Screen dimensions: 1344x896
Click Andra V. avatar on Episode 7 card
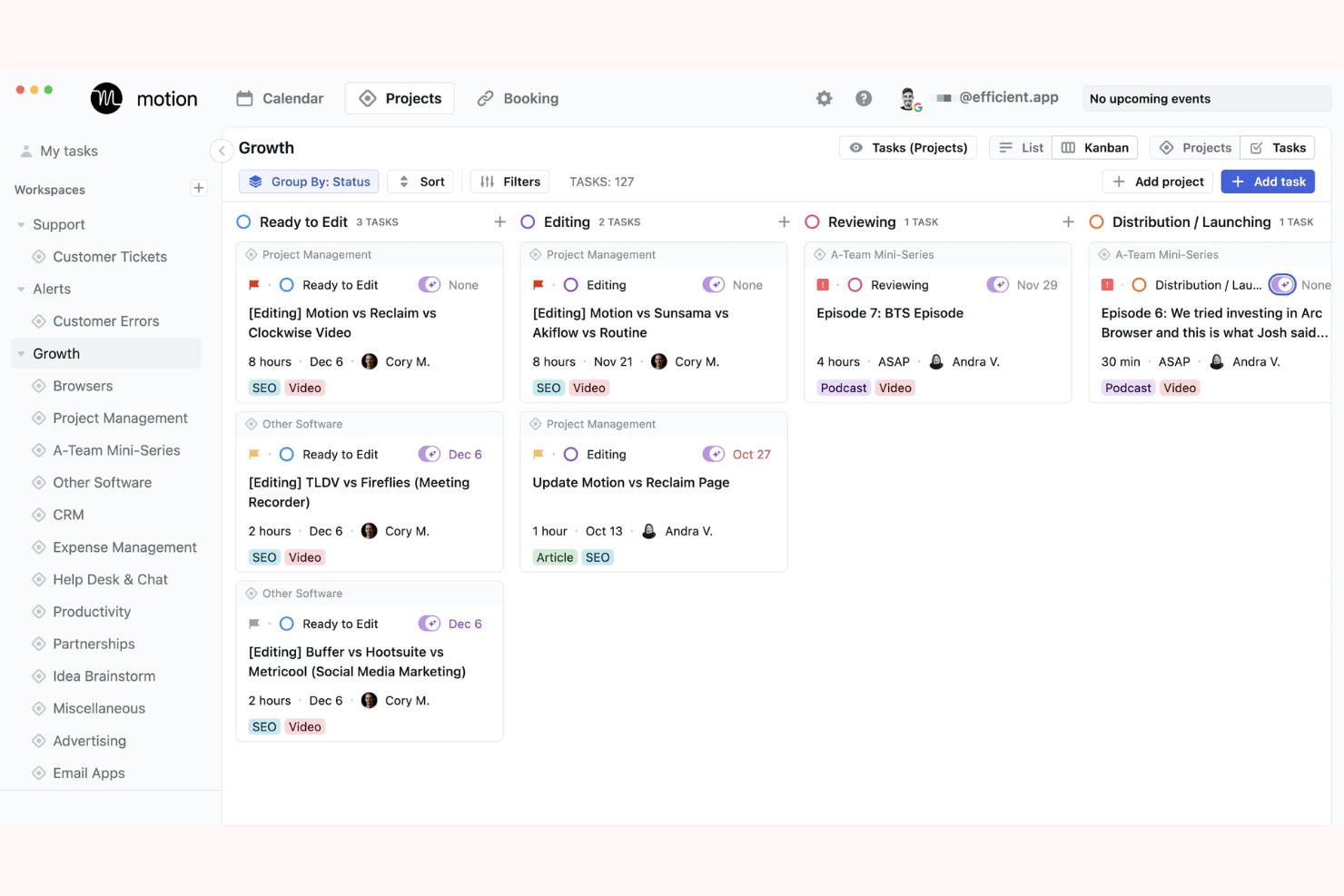936,361
